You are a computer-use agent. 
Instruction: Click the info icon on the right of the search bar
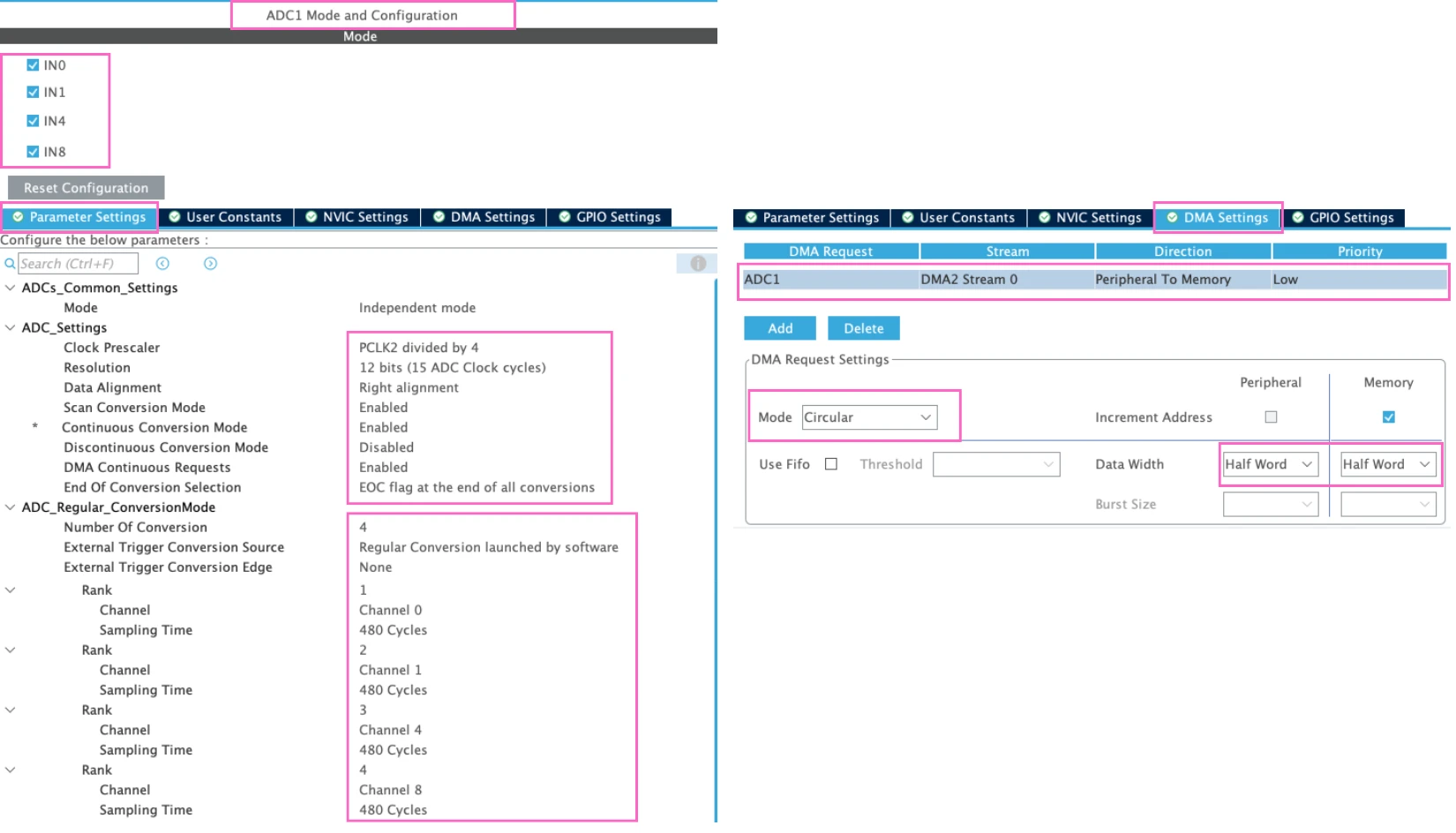[x=696, y=263]
